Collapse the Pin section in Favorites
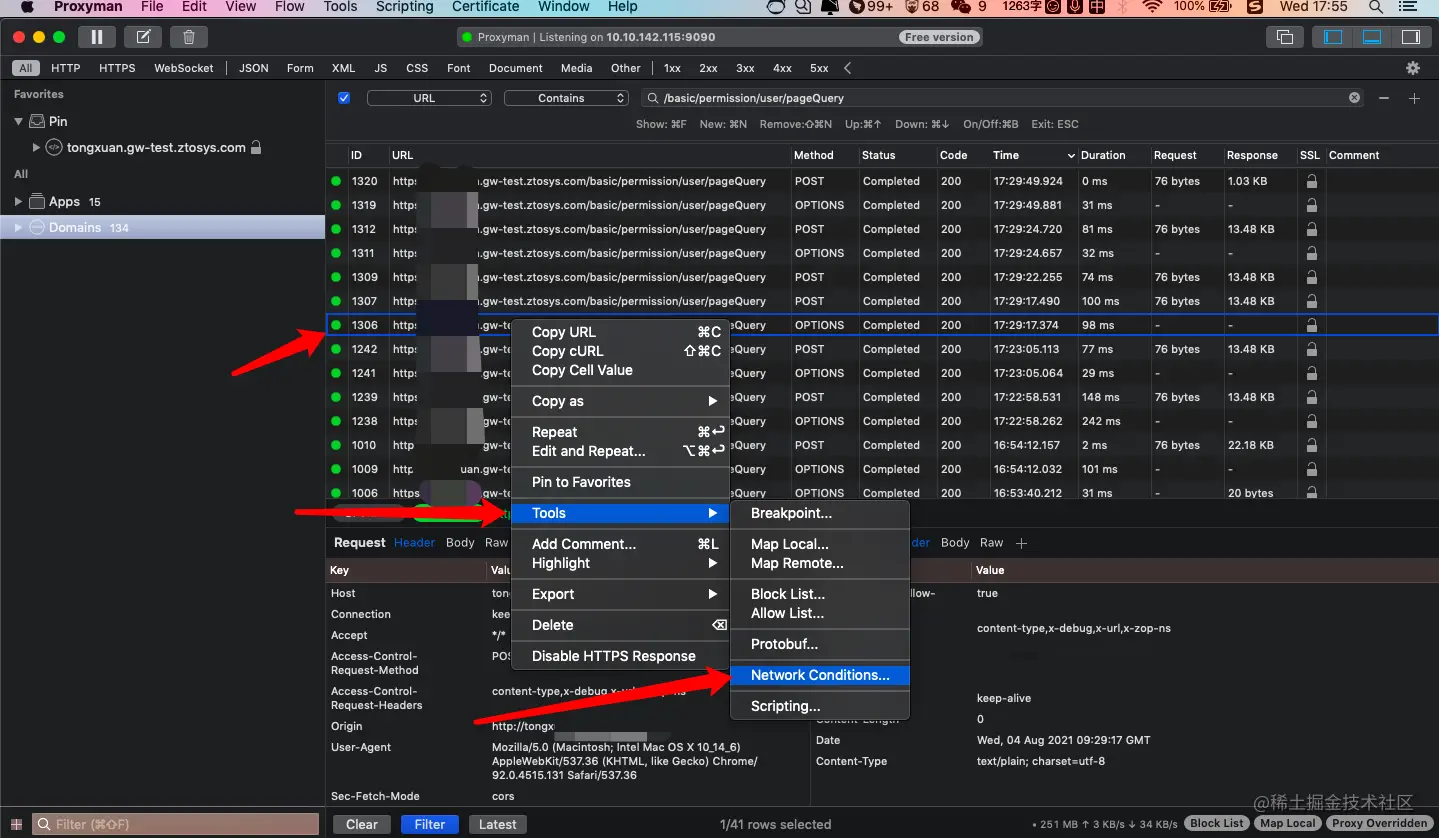 click(18, 121)
